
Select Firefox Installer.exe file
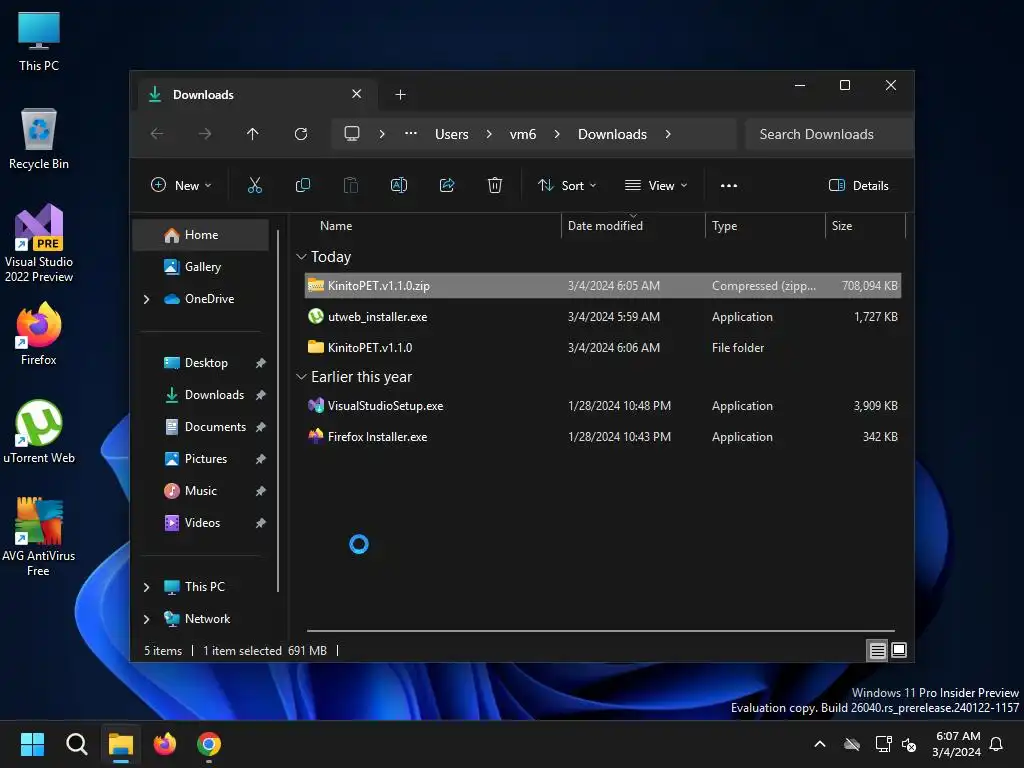pyautogui.click(x=603, y=437)
